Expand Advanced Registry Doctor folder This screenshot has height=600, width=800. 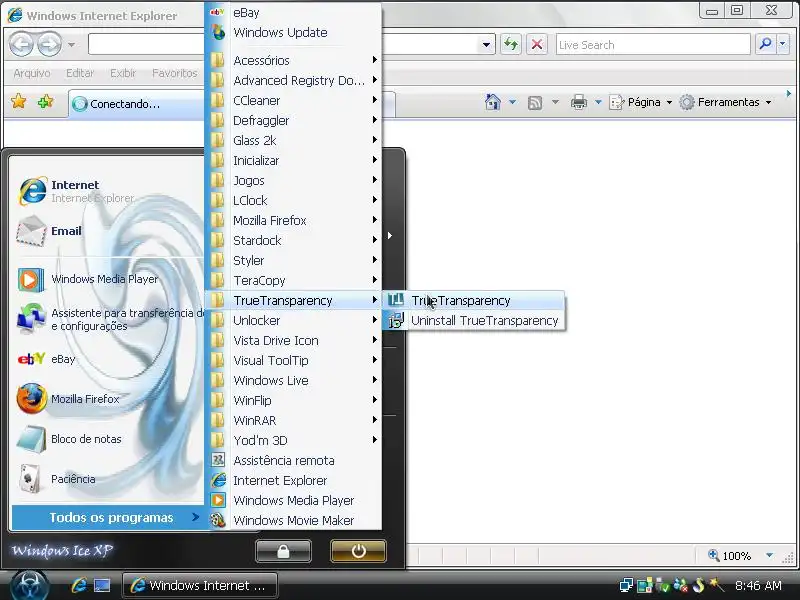coord(293,80)
